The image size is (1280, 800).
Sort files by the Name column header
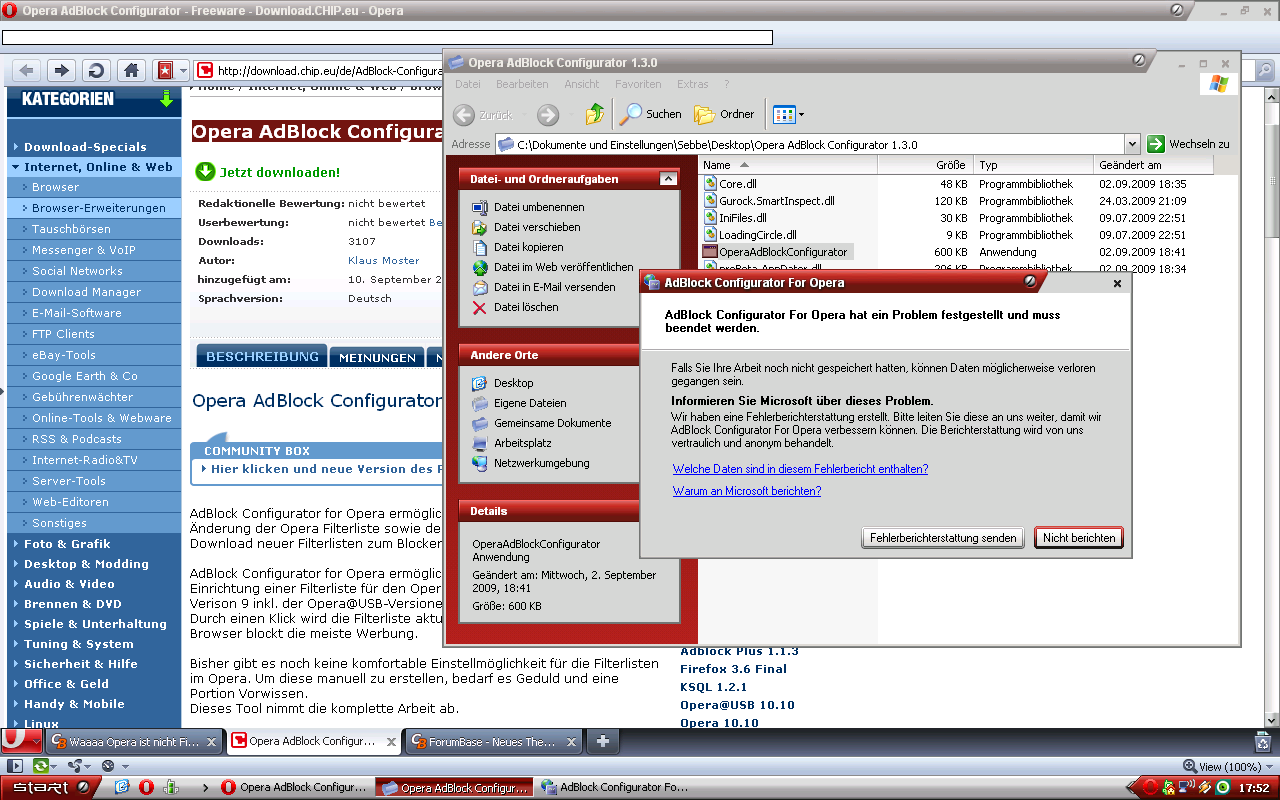pyautogui.click(x=788, y=165)
